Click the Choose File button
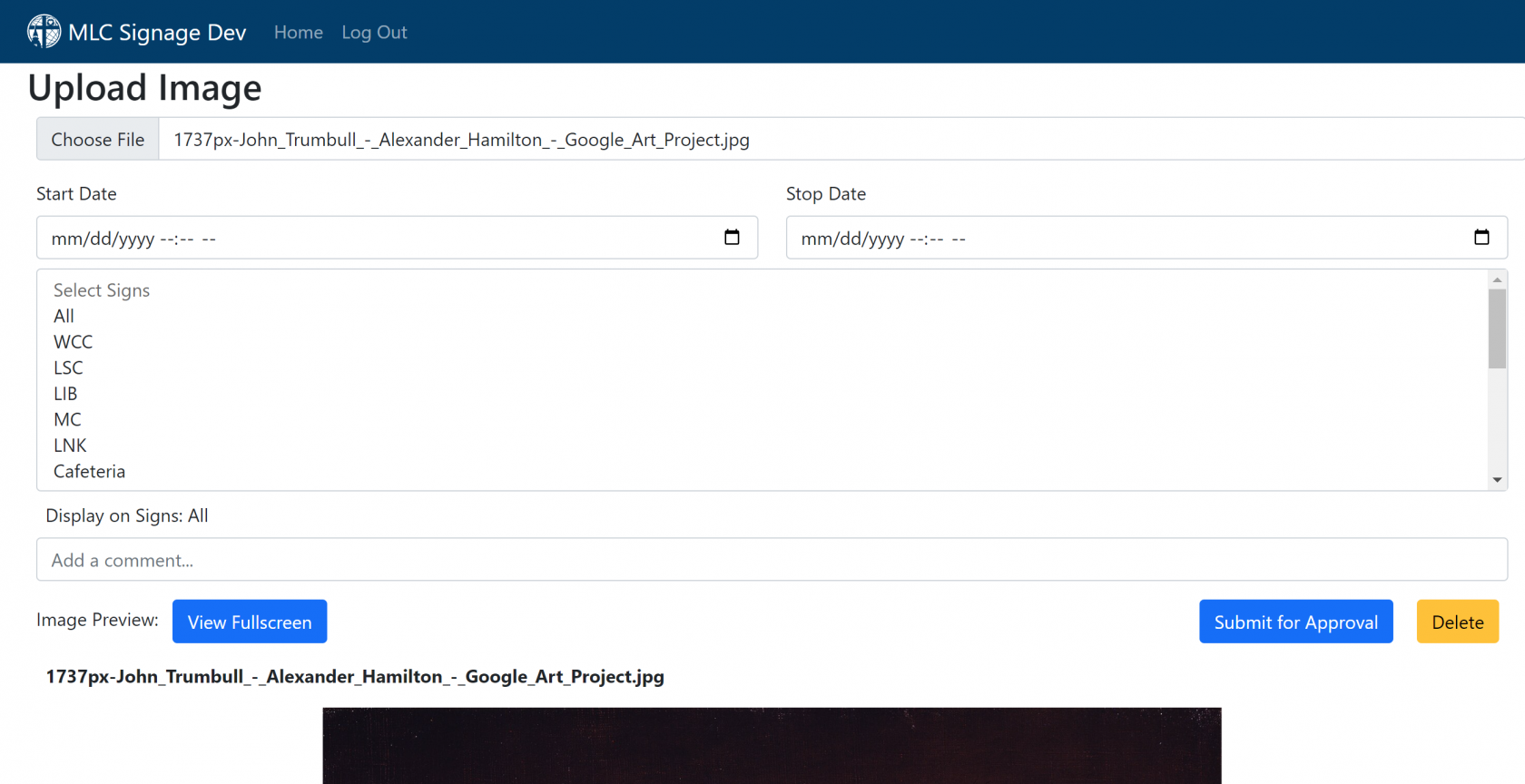 point(98,139)
